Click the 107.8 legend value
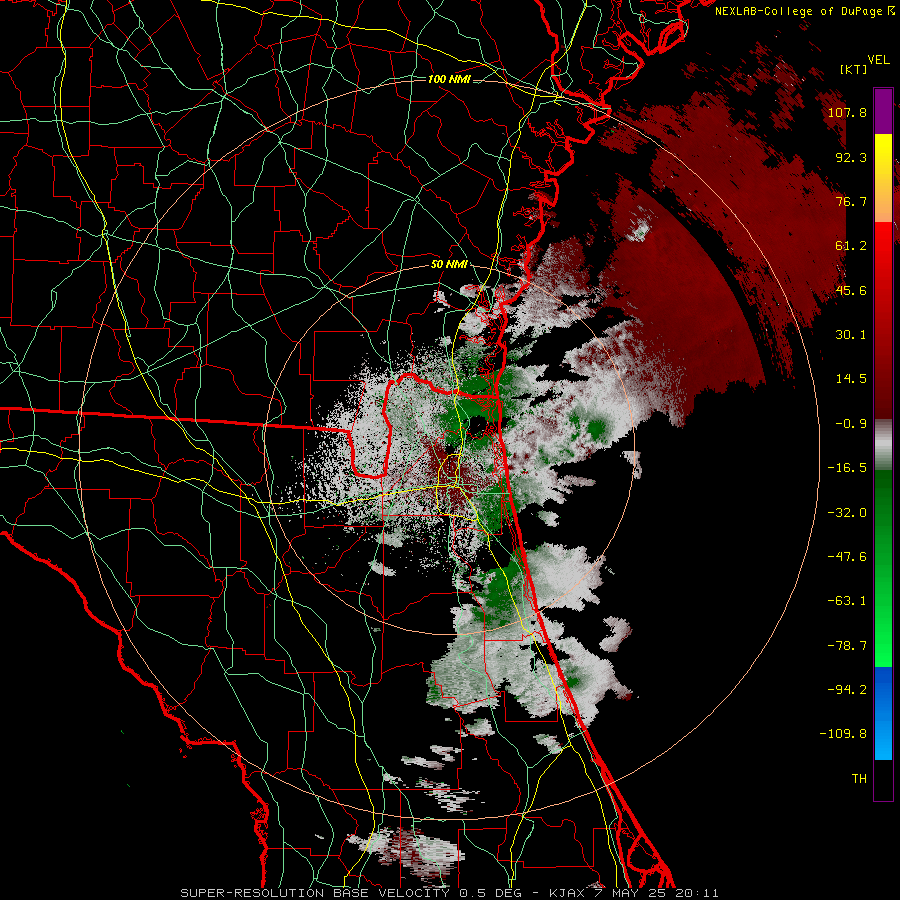Viewport: 900px width, 900px height. pos(847,112)
